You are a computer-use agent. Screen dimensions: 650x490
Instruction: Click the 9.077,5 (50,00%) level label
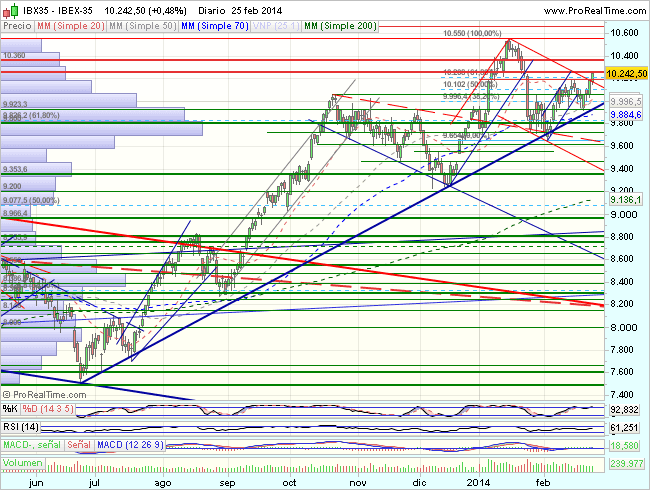tap(31, 201)
